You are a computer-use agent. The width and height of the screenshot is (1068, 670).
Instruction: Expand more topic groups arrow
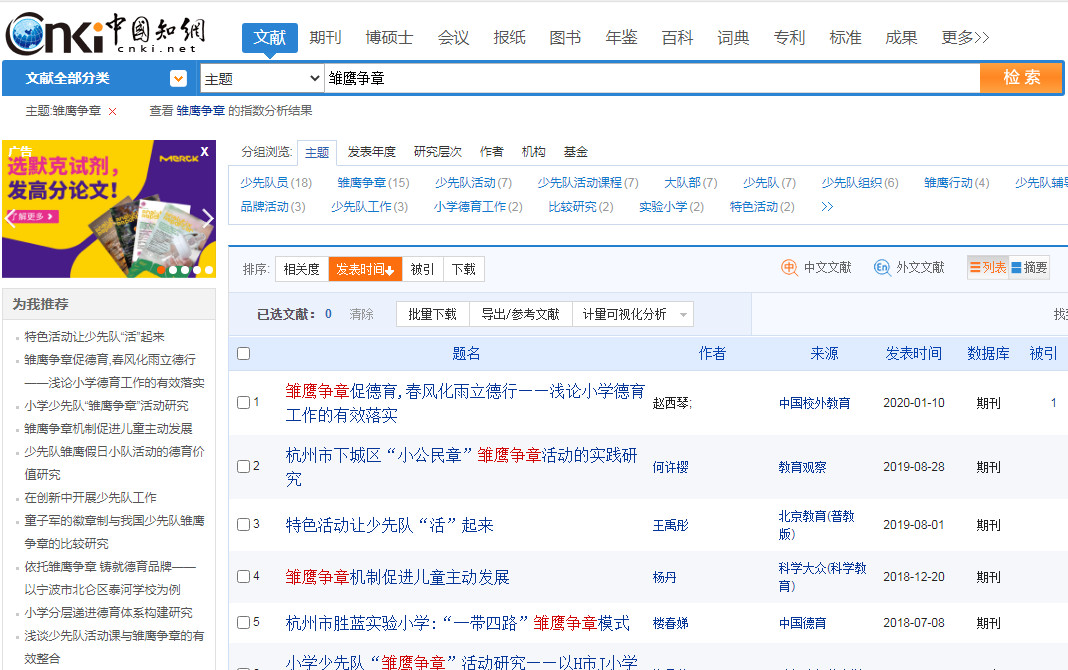[827, 207]
